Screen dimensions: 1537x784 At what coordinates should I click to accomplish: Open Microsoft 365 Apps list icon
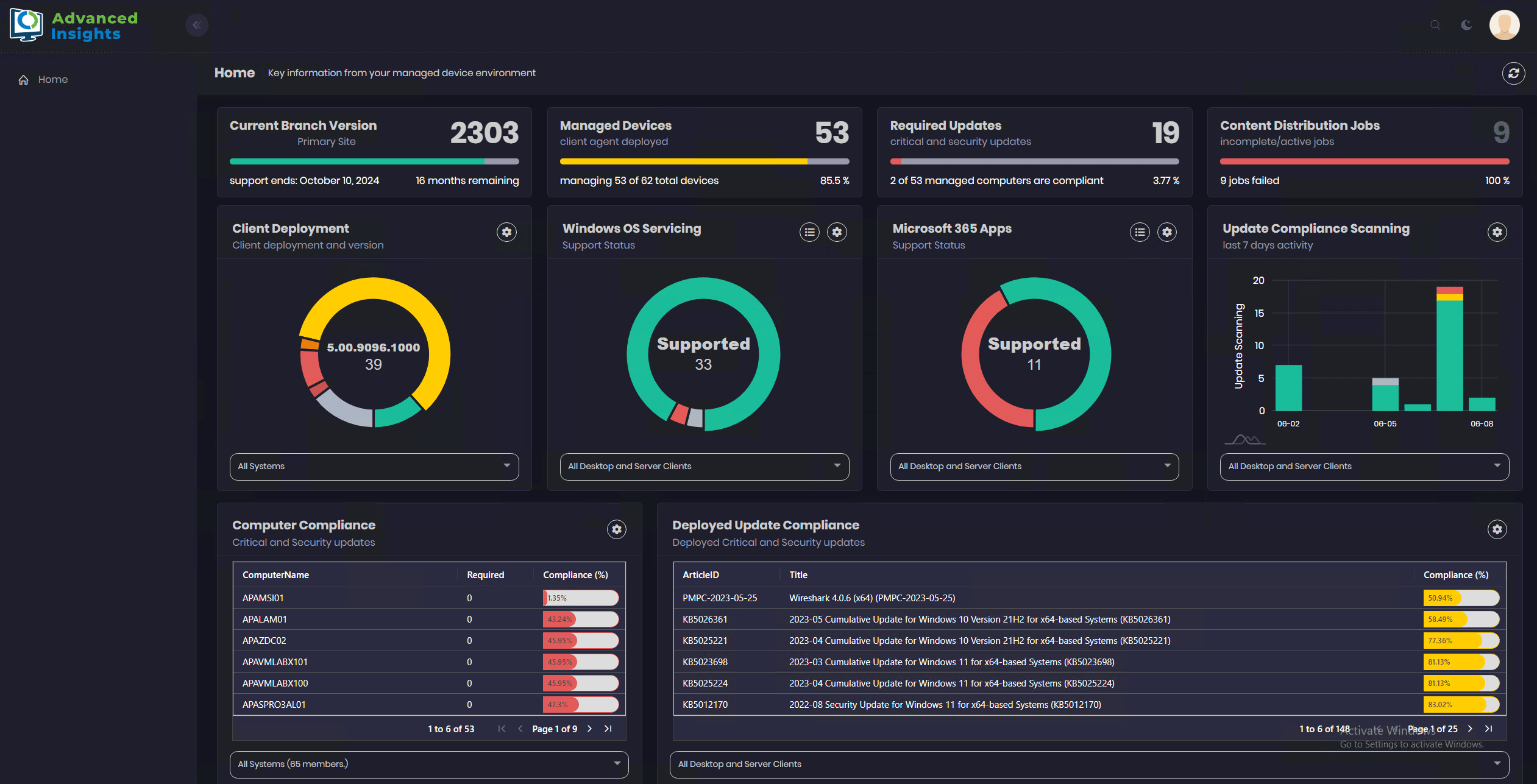tap(1140, 232)
